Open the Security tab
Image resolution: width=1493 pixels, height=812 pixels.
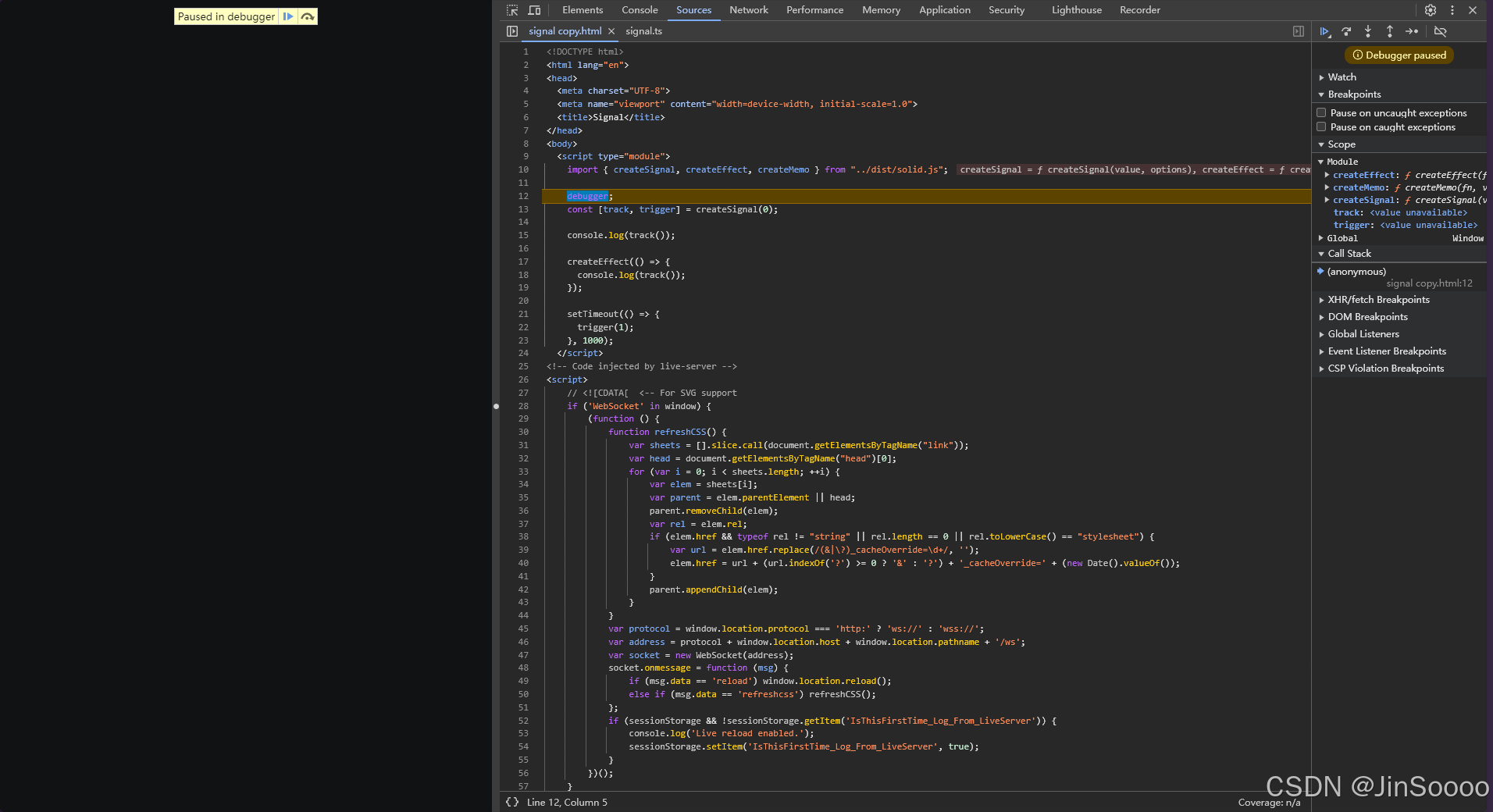1007,10
